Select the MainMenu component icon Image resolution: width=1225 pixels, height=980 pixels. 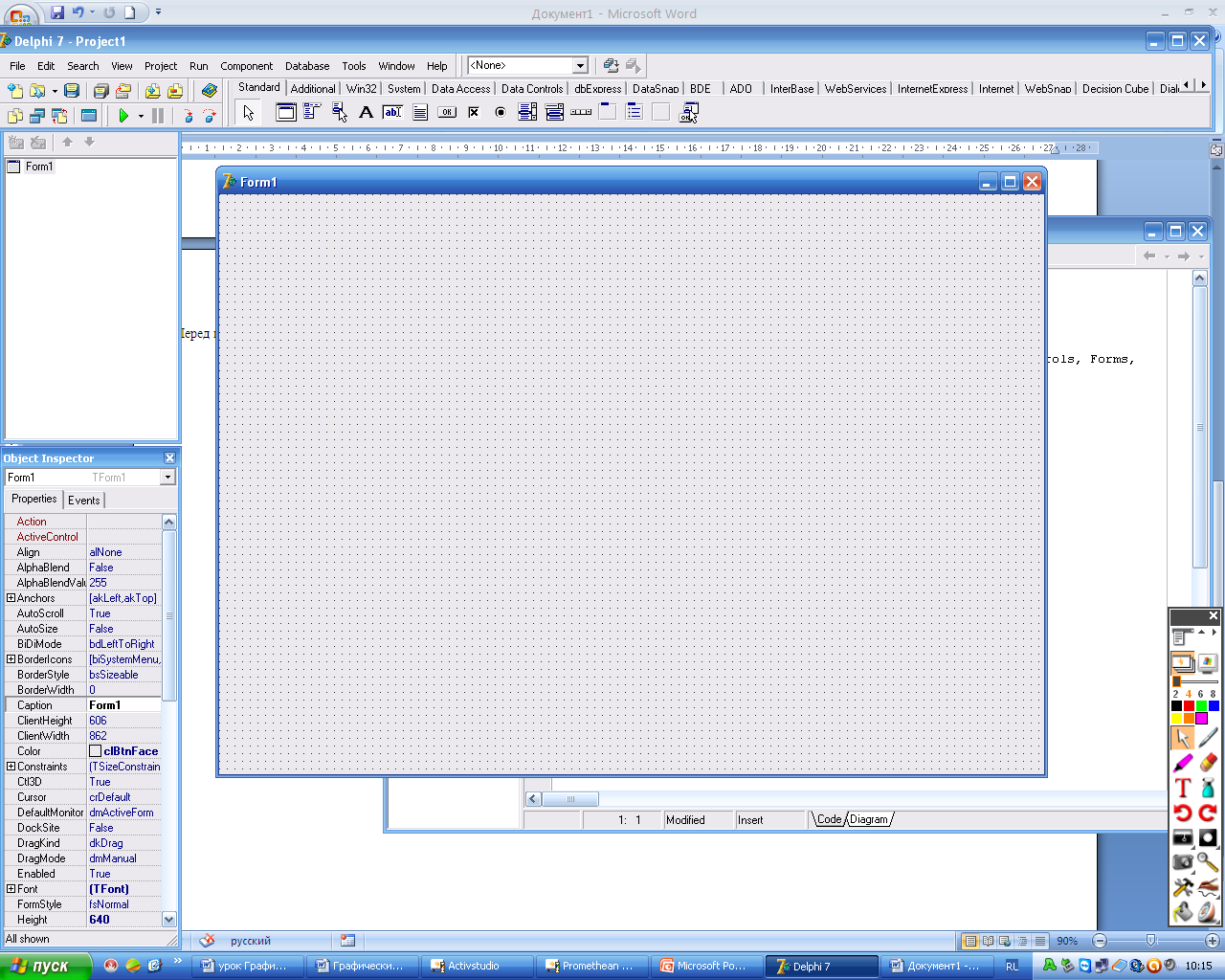(x=312, y=112)
